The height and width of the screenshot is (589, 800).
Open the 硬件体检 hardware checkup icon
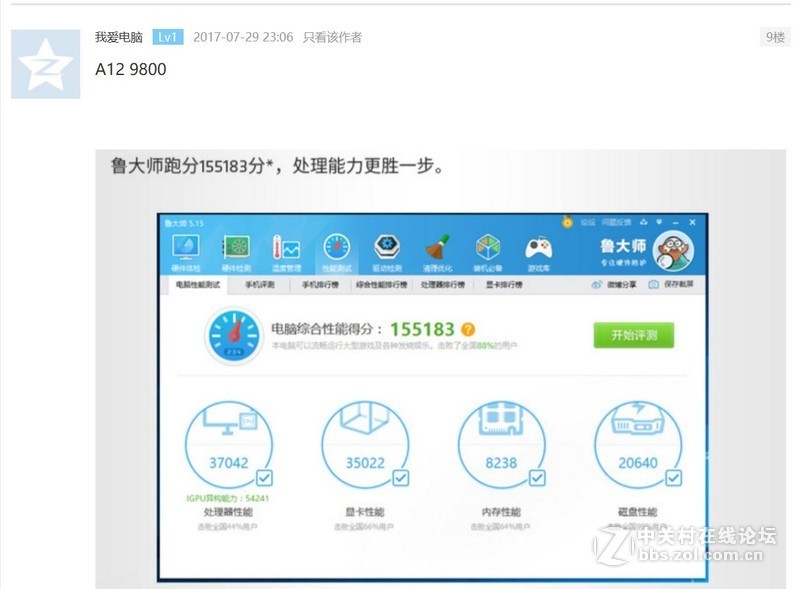point(186,252)
